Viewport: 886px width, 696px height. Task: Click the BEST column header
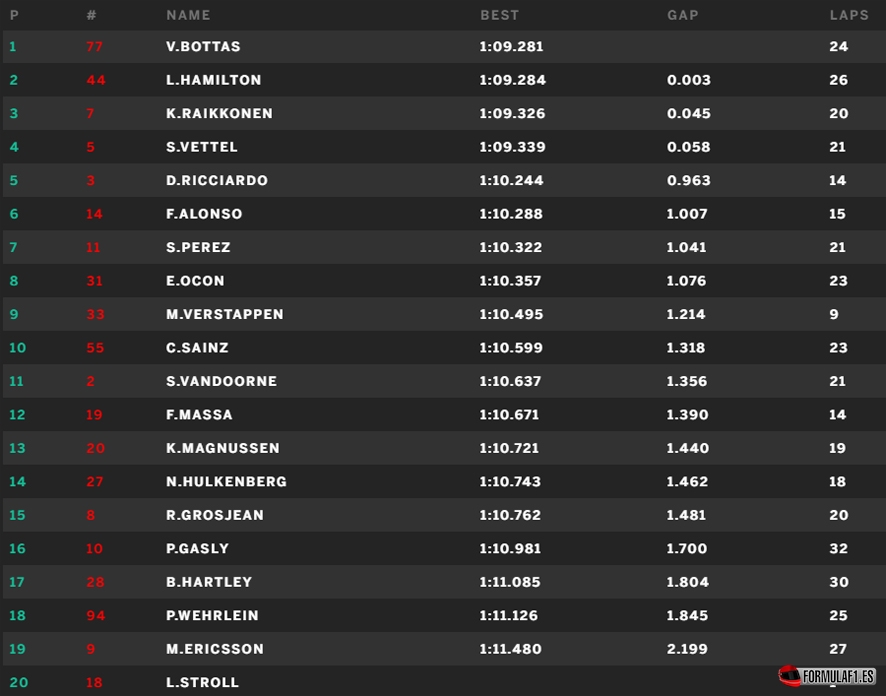tap(500, 15)
